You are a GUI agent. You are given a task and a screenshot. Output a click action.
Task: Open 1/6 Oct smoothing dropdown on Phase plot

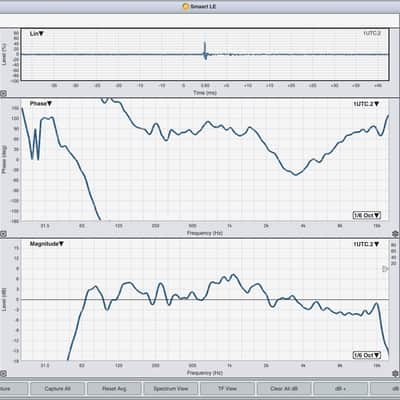pos(367,215)
